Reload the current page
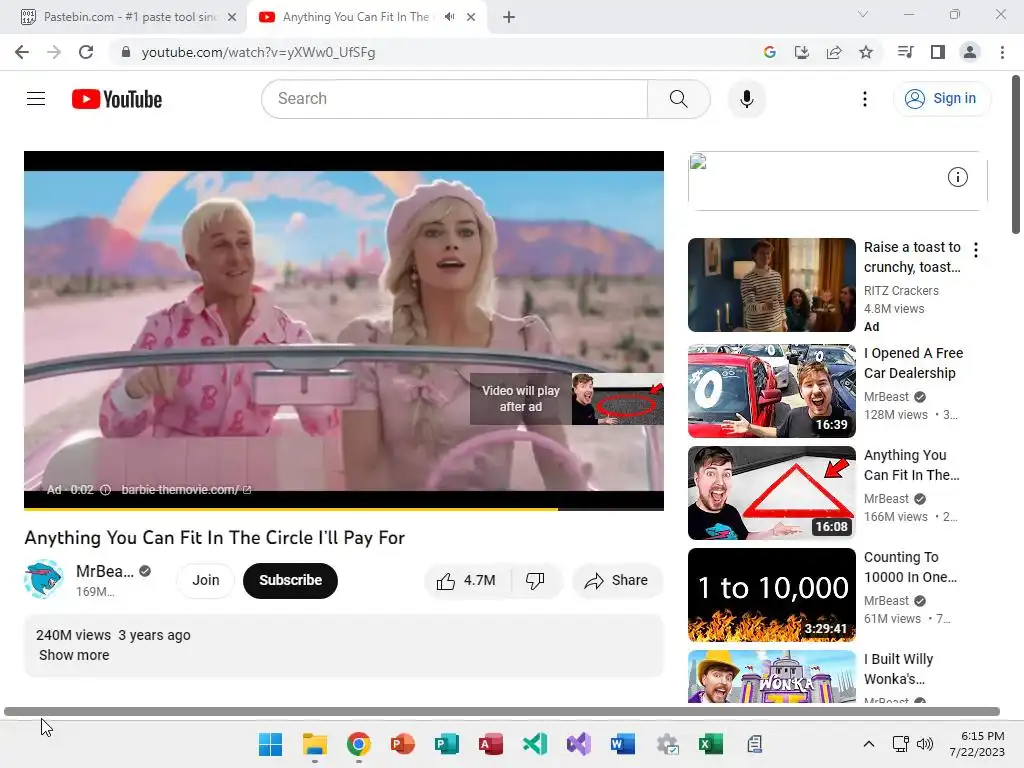 [x=86, y=52]
